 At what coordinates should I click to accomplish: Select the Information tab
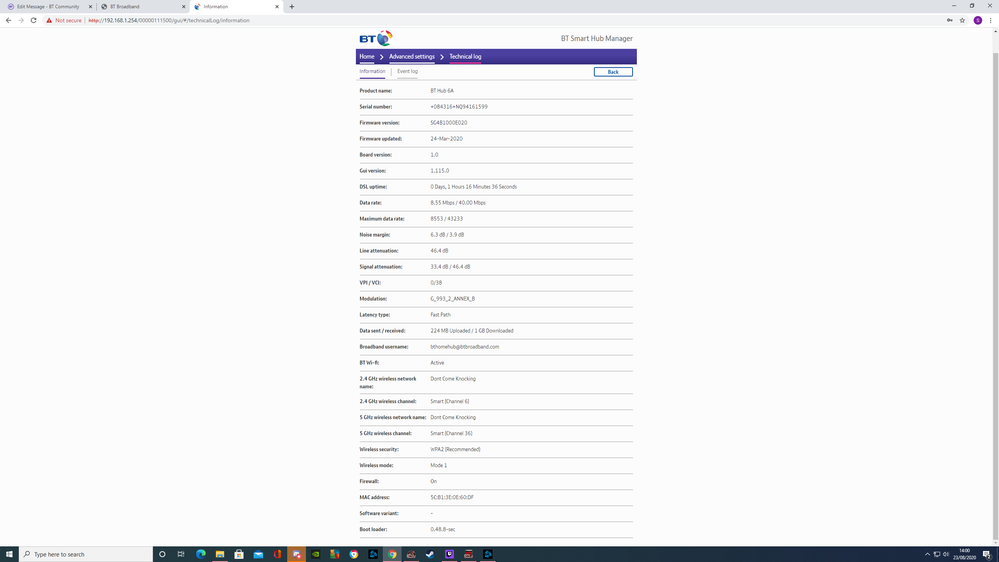coord(372,71)
